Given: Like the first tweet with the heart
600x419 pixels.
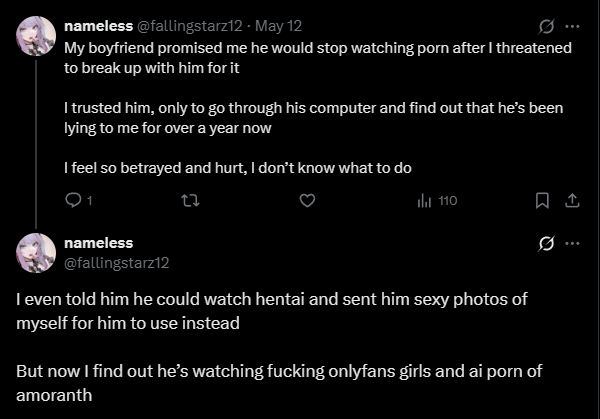Looking at the screenshot, I should 307,201.
